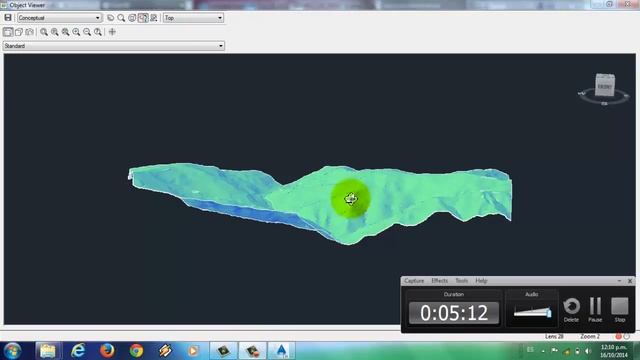Screen dimensions: 640x360
Task: Click the red status indicator icon
Action: 618,336
